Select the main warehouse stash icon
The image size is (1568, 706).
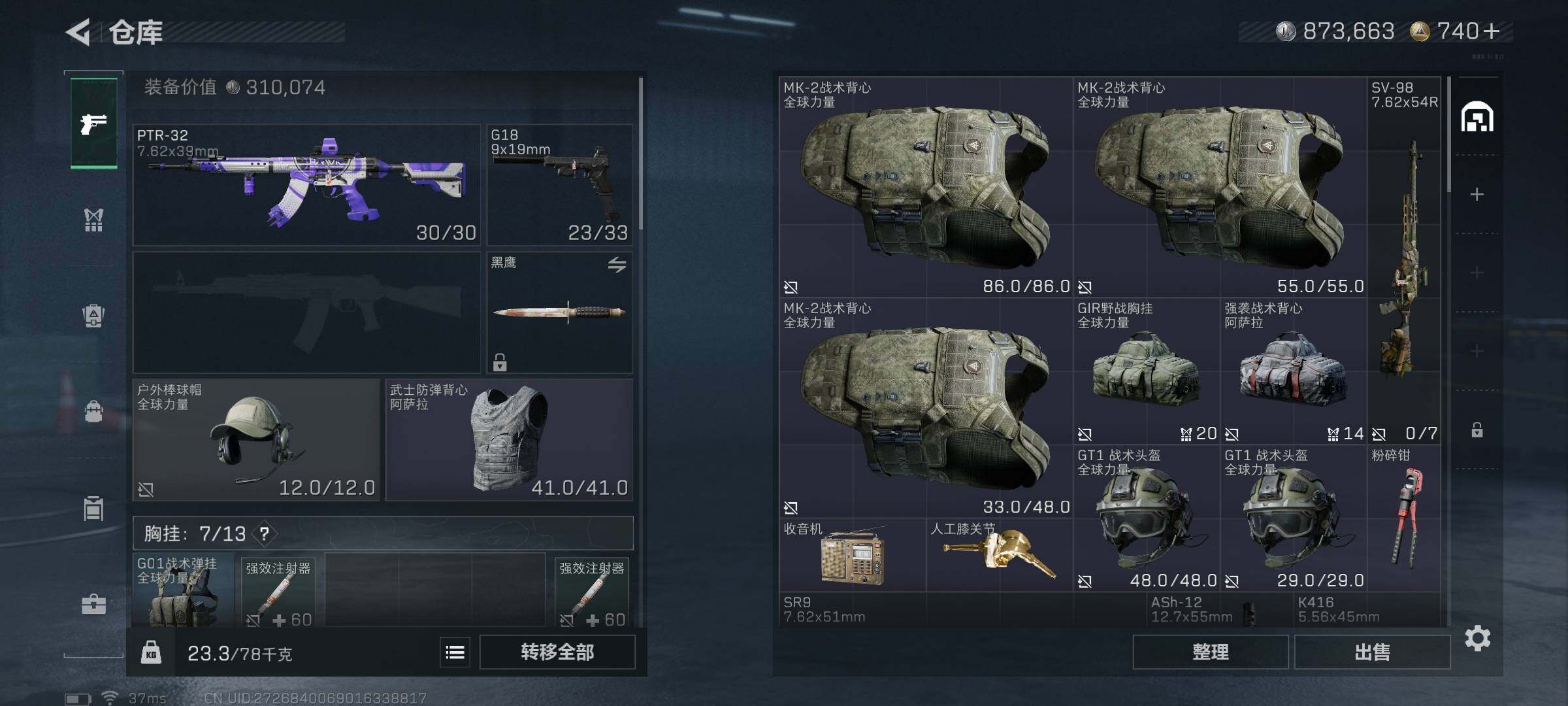[x=1477, y=118]
